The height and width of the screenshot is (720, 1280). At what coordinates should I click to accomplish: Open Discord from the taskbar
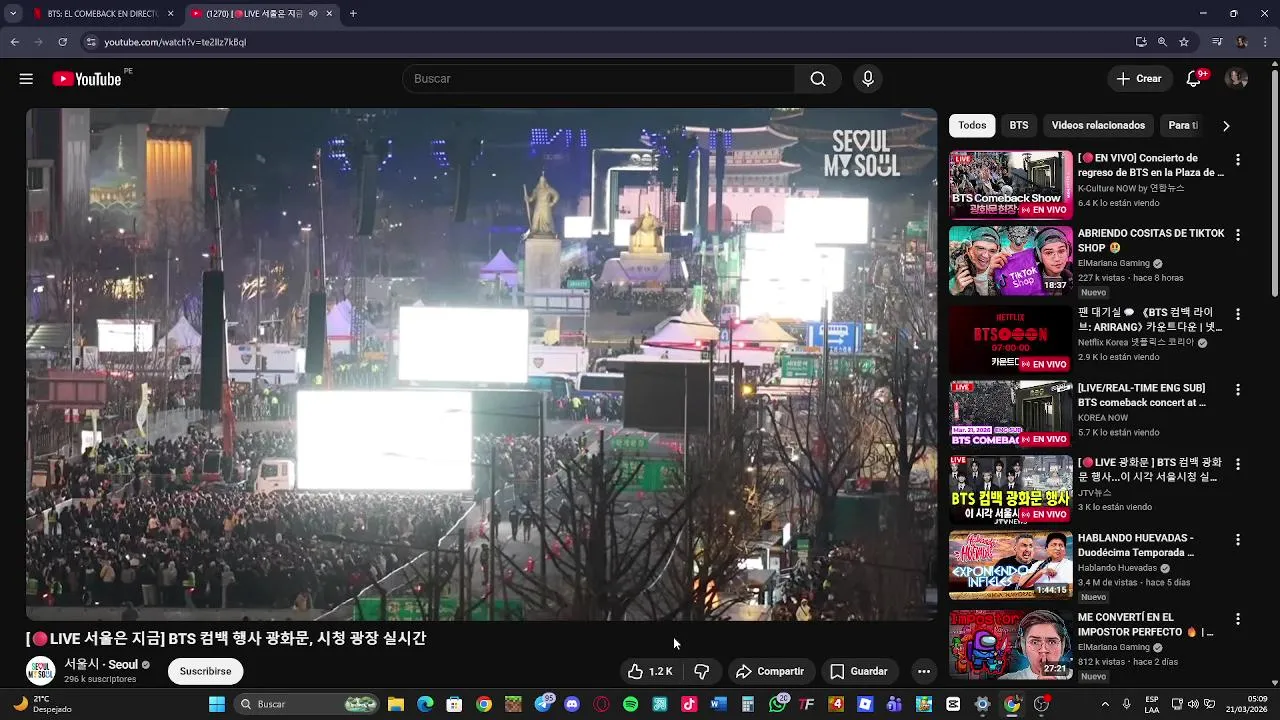572,704
